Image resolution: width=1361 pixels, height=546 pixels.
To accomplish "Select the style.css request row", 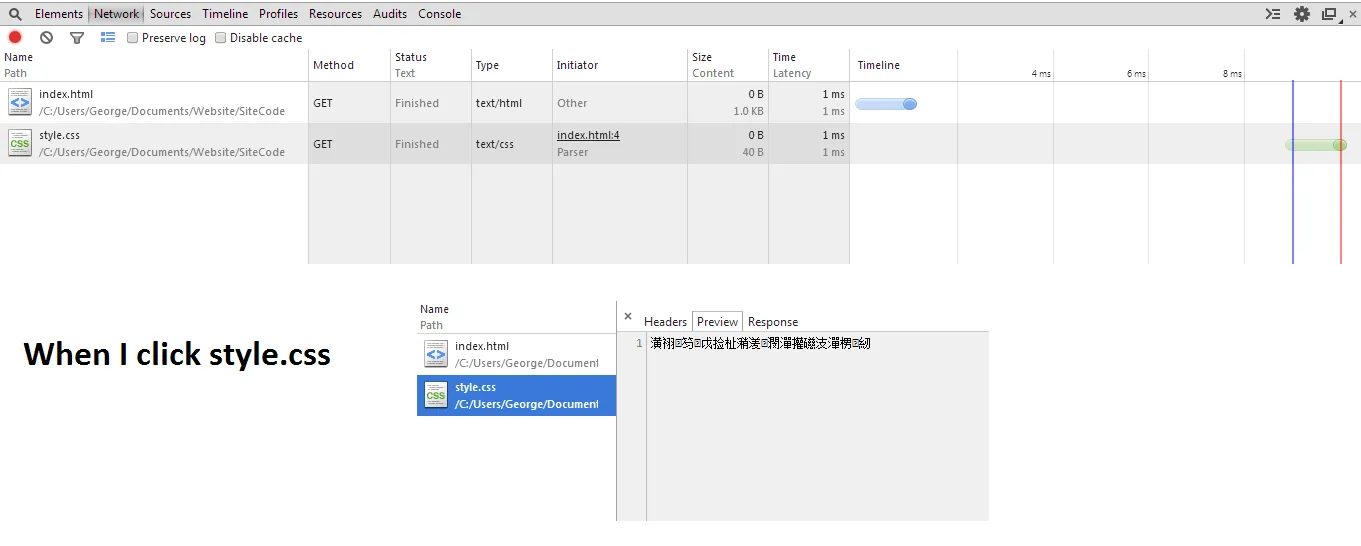I will click(680, 144).
